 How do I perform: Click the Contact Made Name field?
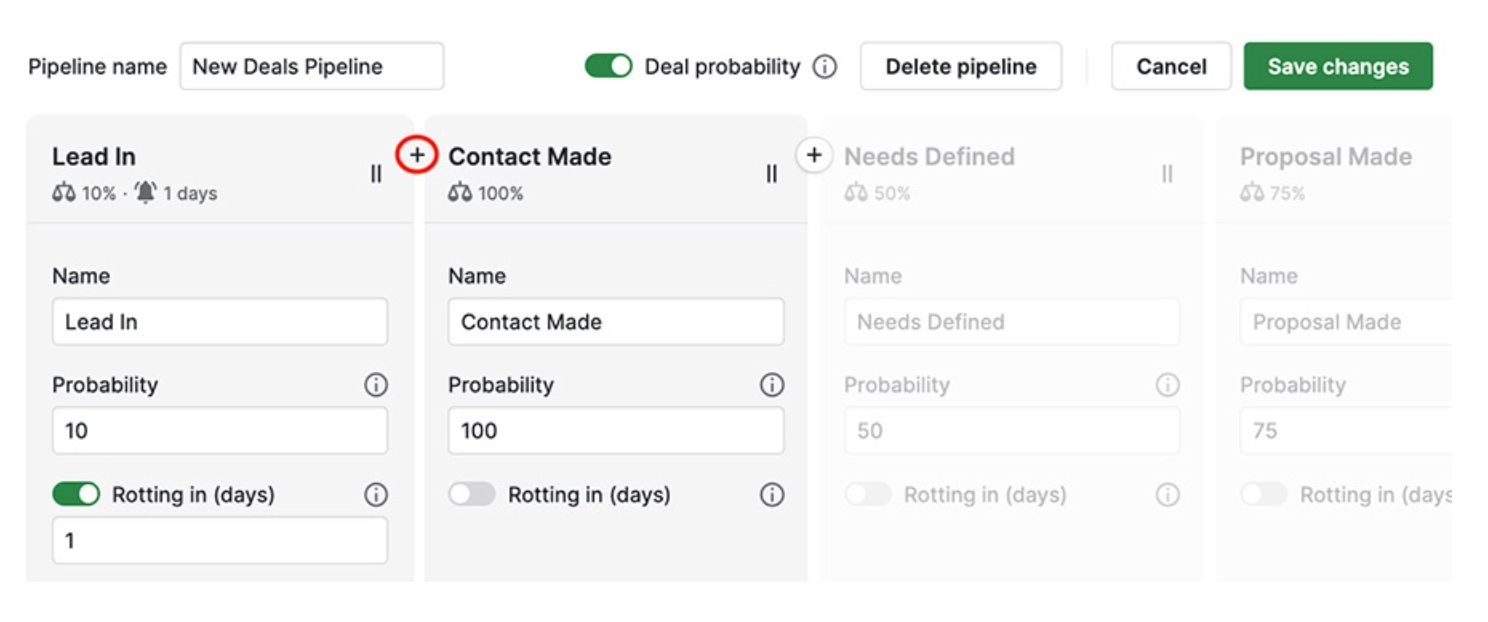[615, 322]
